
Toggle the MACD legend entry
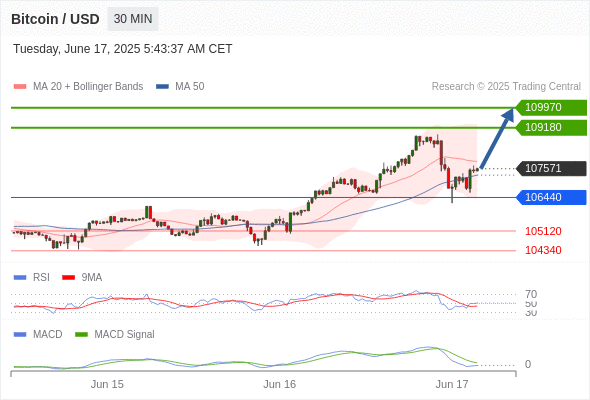tap(38, 334)
